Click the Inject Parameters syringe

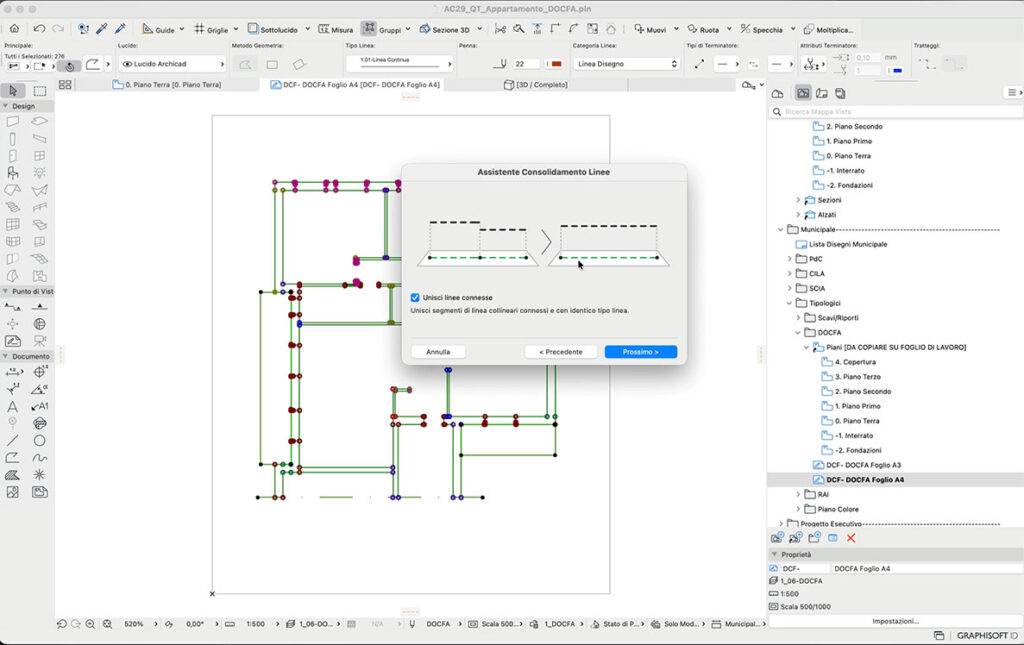click(x=120, y=29)
